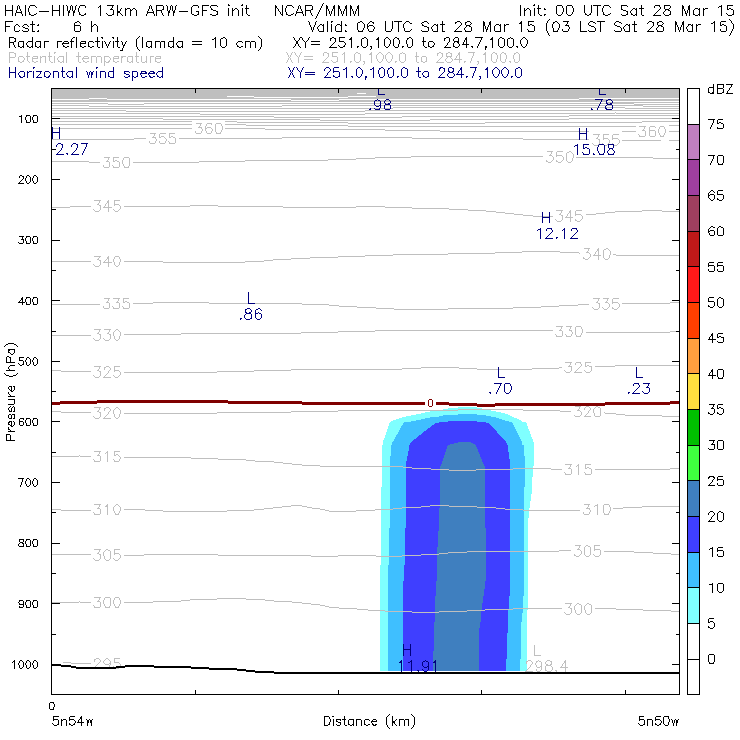Select the 50-55 dBZ bright red swatch
Image resolution: width=740 pixels, height=740 pixels.
pyautogui.click(x=693, y=285)
